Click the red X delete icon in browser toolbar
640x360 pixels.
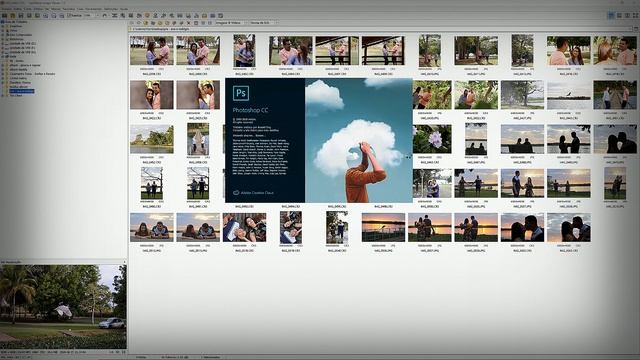(189, 23)
